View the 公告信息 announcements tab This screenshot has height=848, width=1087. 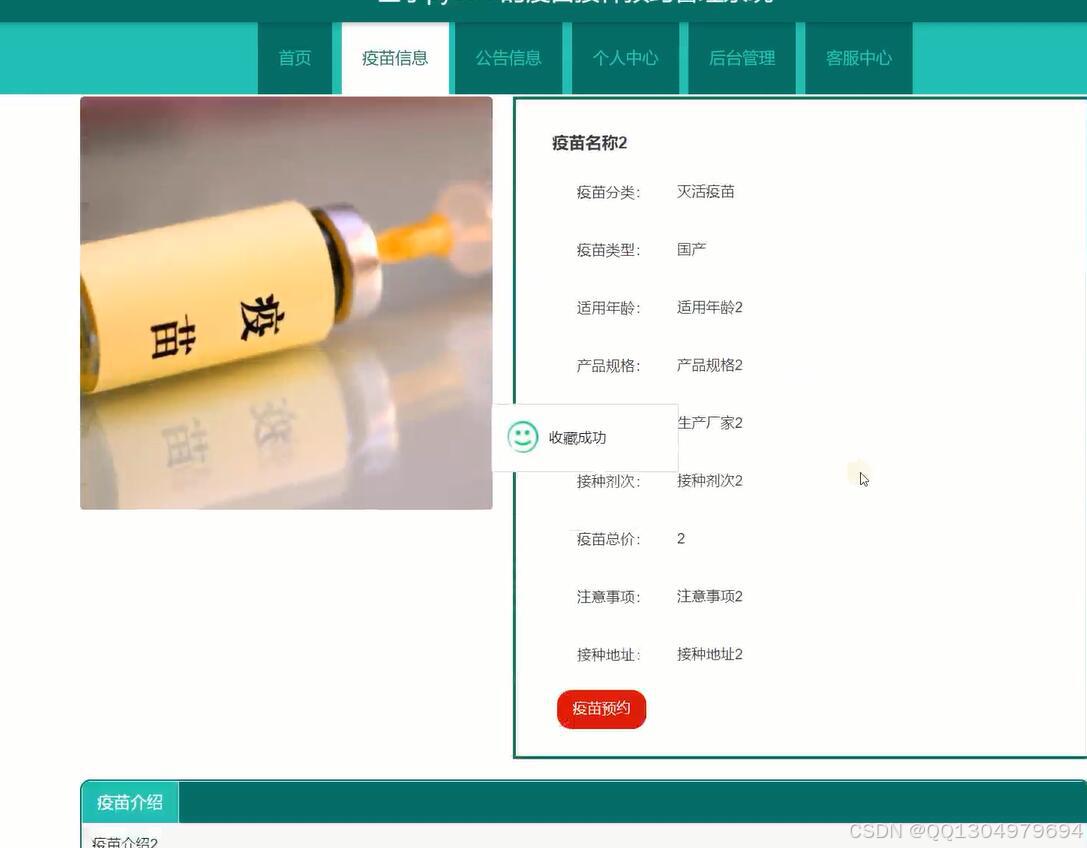509,58
